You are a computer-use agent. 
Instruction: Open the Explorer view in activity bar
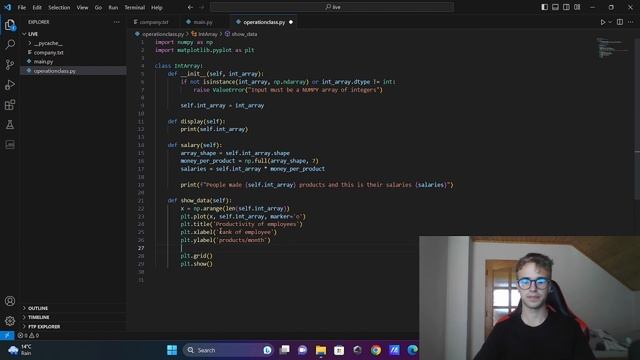(x=10, y=25)
